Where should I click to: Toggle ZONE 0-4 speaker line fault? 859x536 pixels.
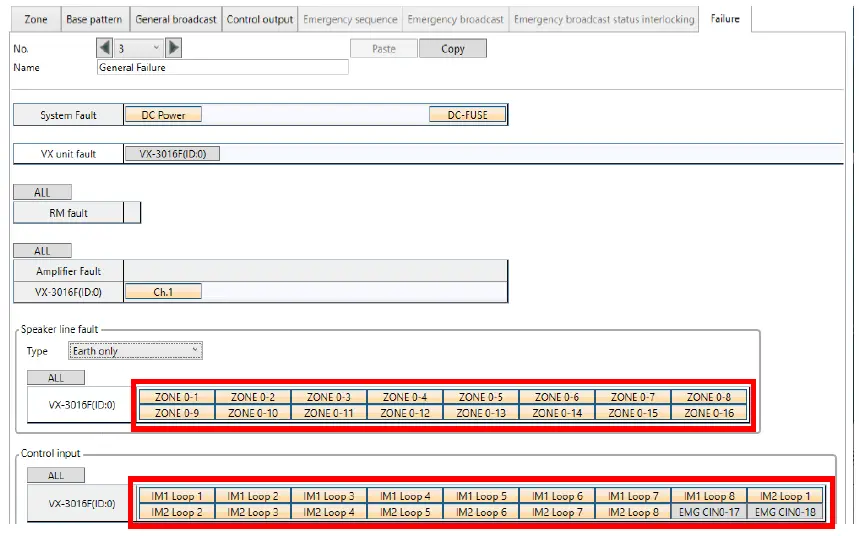point(405,397)
